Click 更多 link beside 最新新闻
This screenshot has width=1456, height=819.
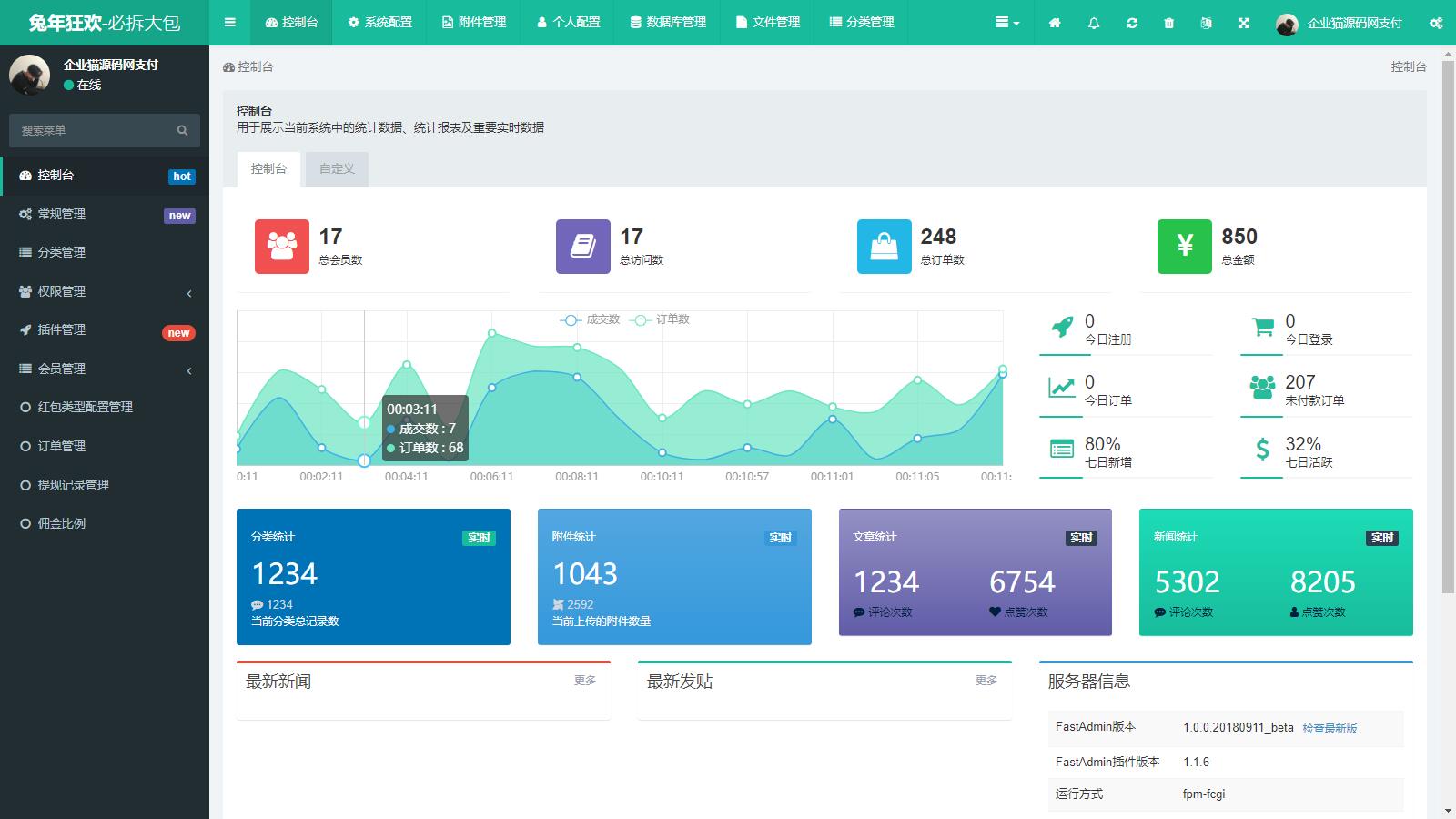tap(585, 681)
